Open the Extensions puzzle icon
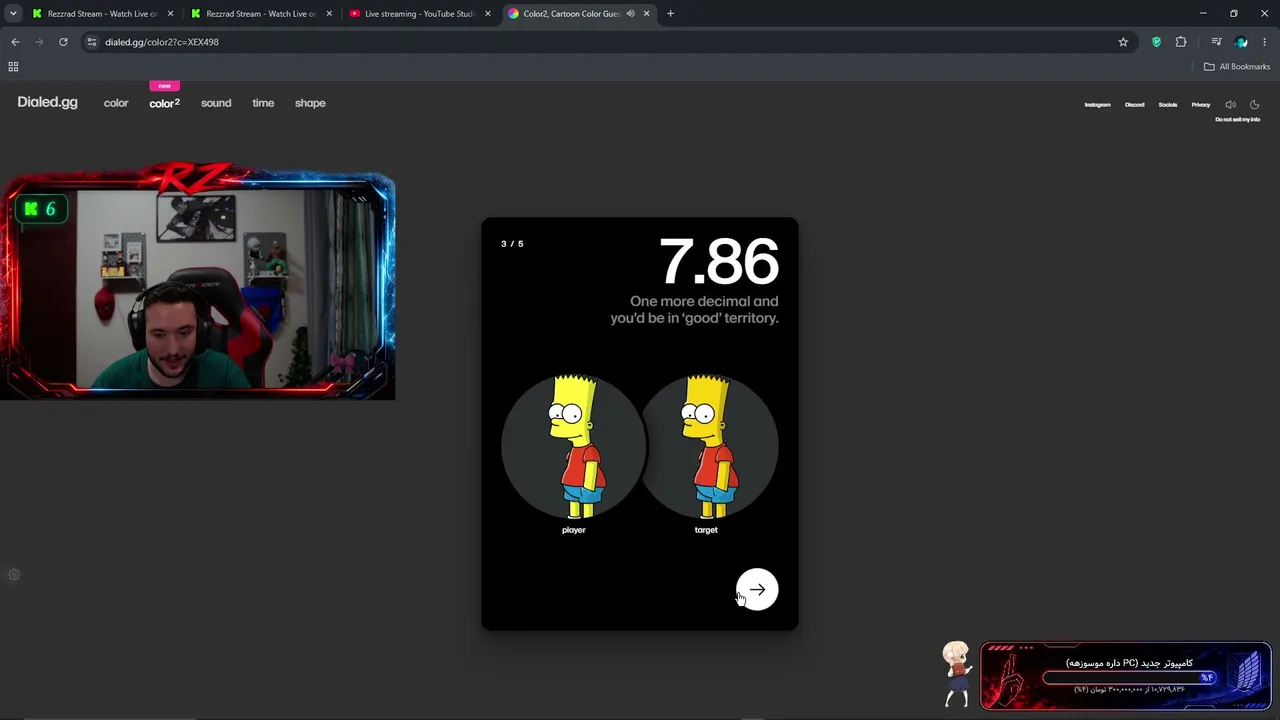This screenshot has width=1280, height=720. pos(1181,42)
